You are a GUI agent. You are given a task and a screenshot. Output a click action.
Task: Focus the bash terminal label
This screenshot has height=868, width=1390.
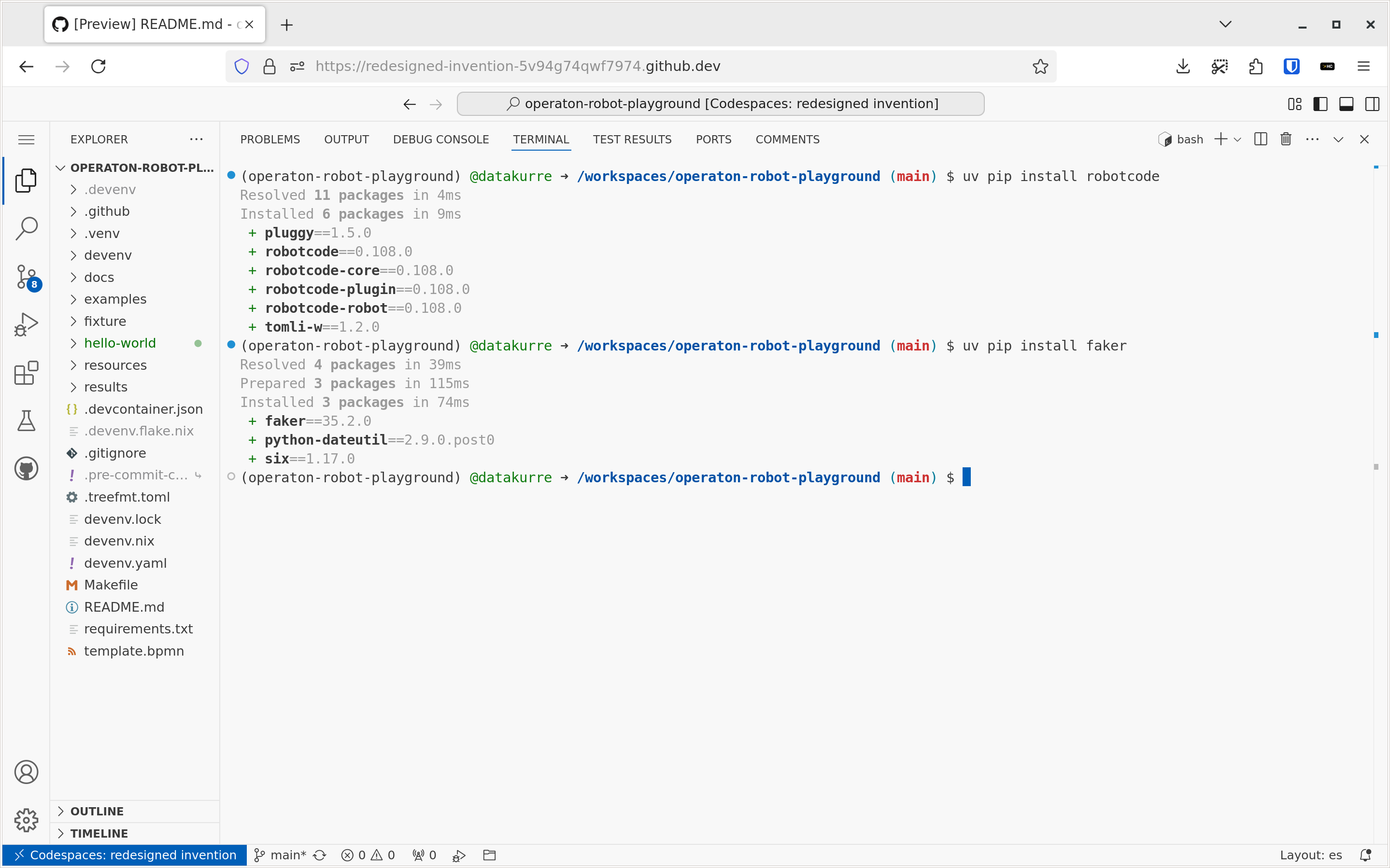point(1181,140)
